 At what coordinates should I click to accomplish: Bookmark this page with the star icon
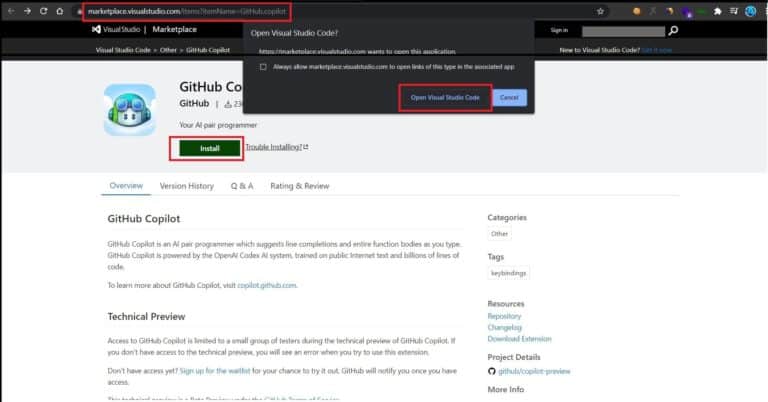tap(600, 11)
